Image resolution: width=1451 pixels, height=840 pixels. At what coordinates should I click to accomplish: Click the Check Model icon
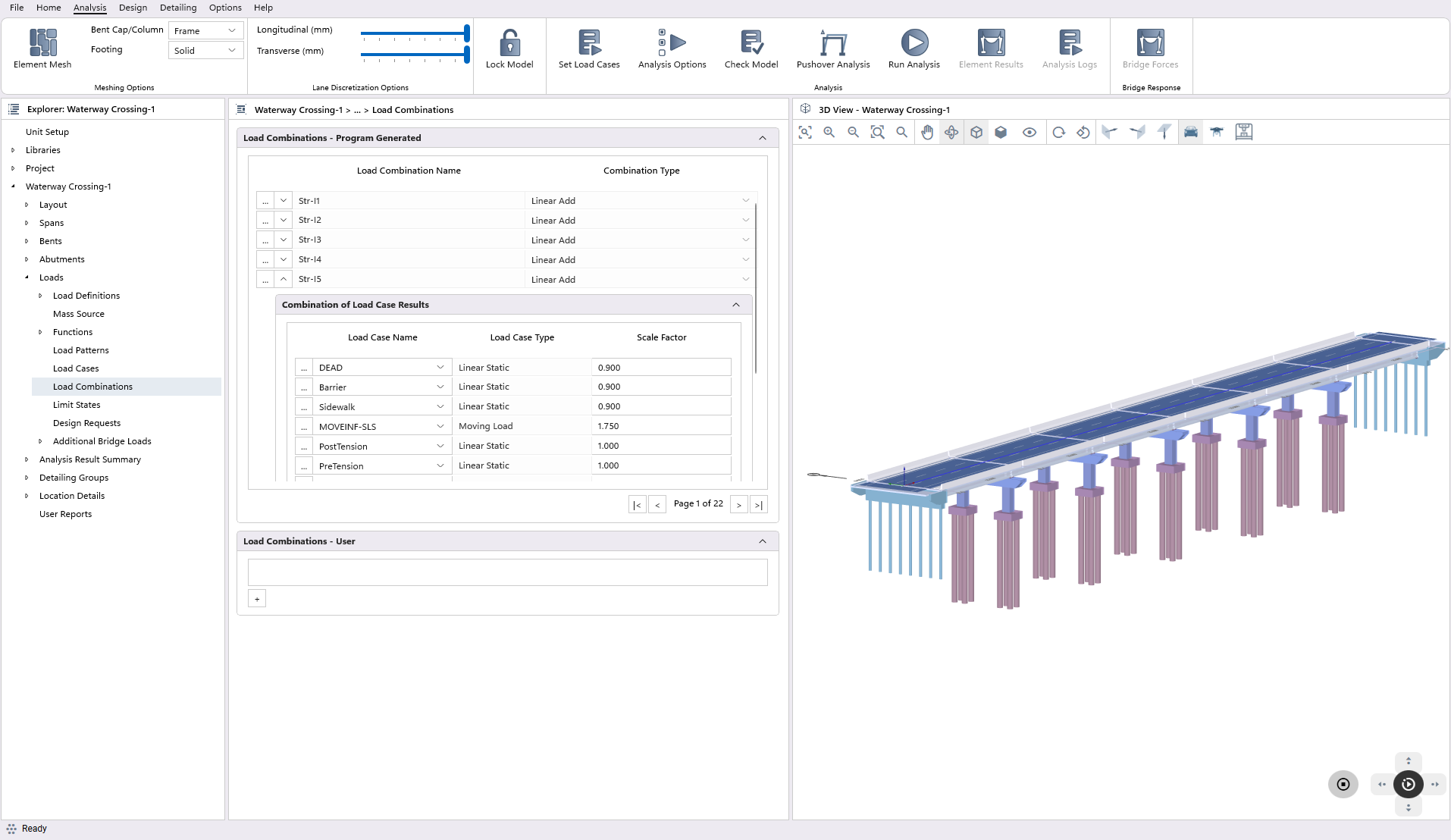tap(751, 43)
